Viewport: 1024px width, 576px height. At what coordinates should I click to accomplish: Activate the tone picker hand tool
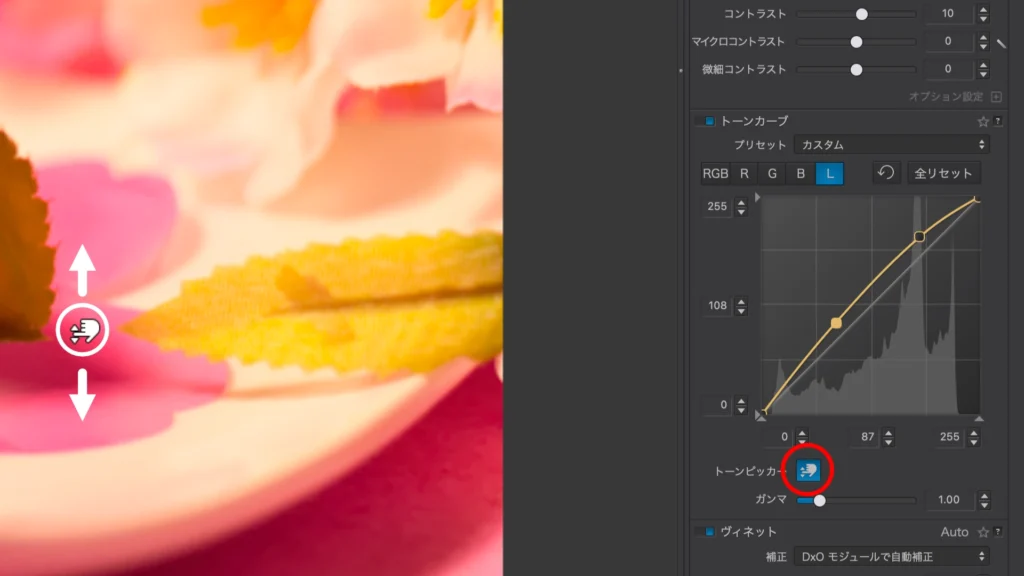(x=808, y=469)
